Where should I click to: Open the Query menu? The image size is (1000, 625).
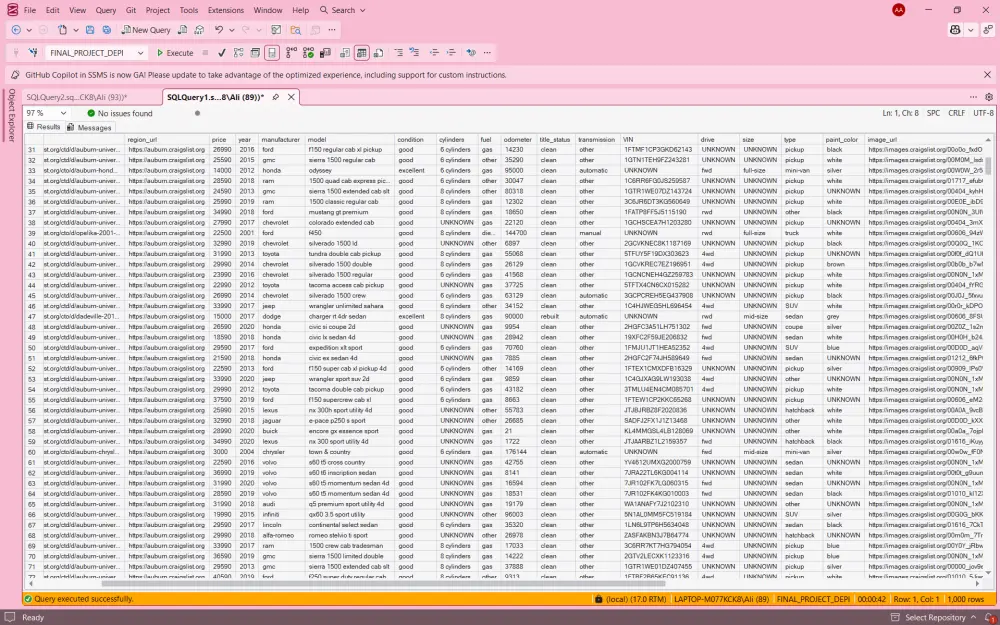pos(104,10)
